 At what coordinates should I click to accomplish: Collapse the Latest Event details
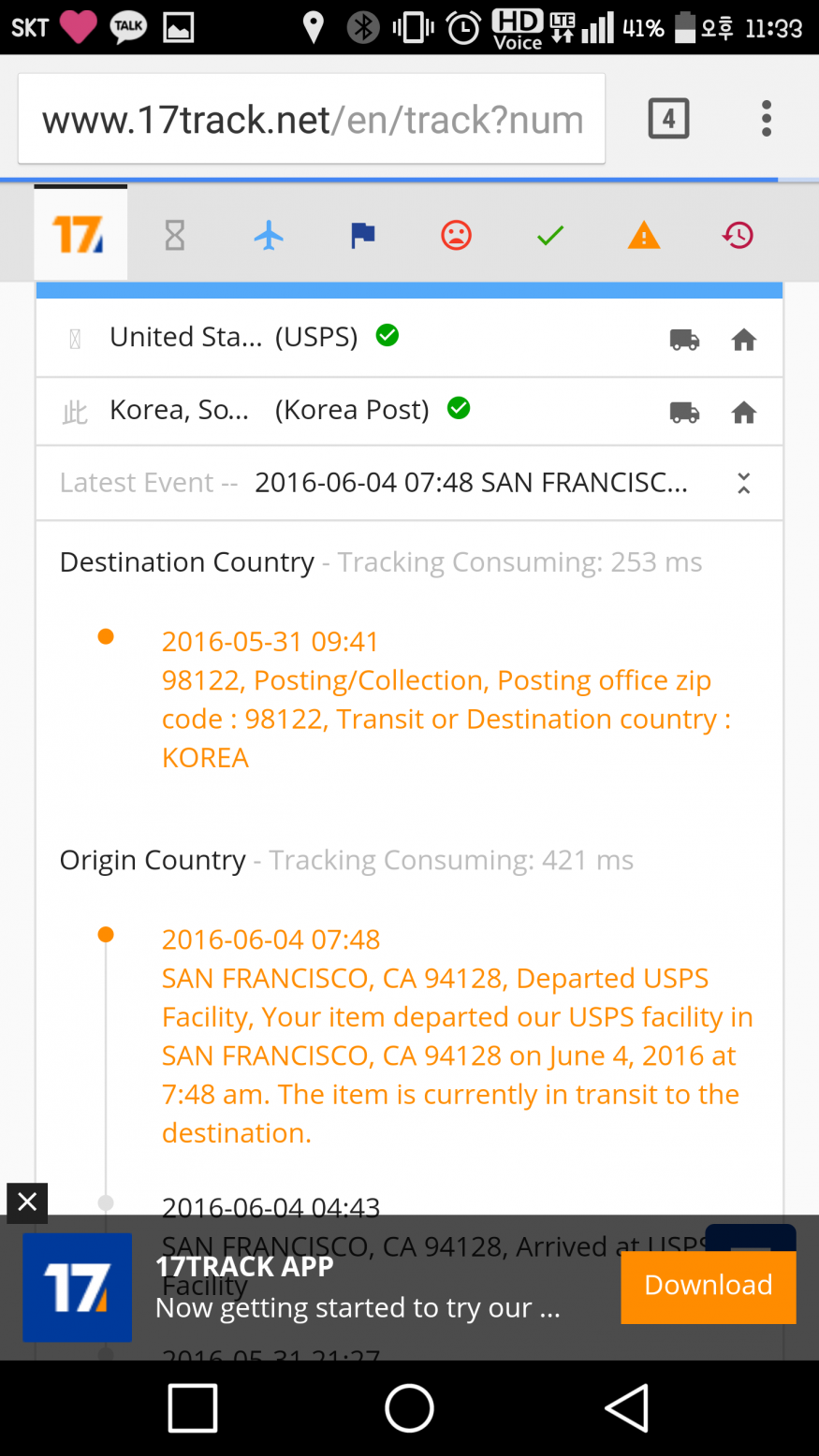click(x=743, y=483)
